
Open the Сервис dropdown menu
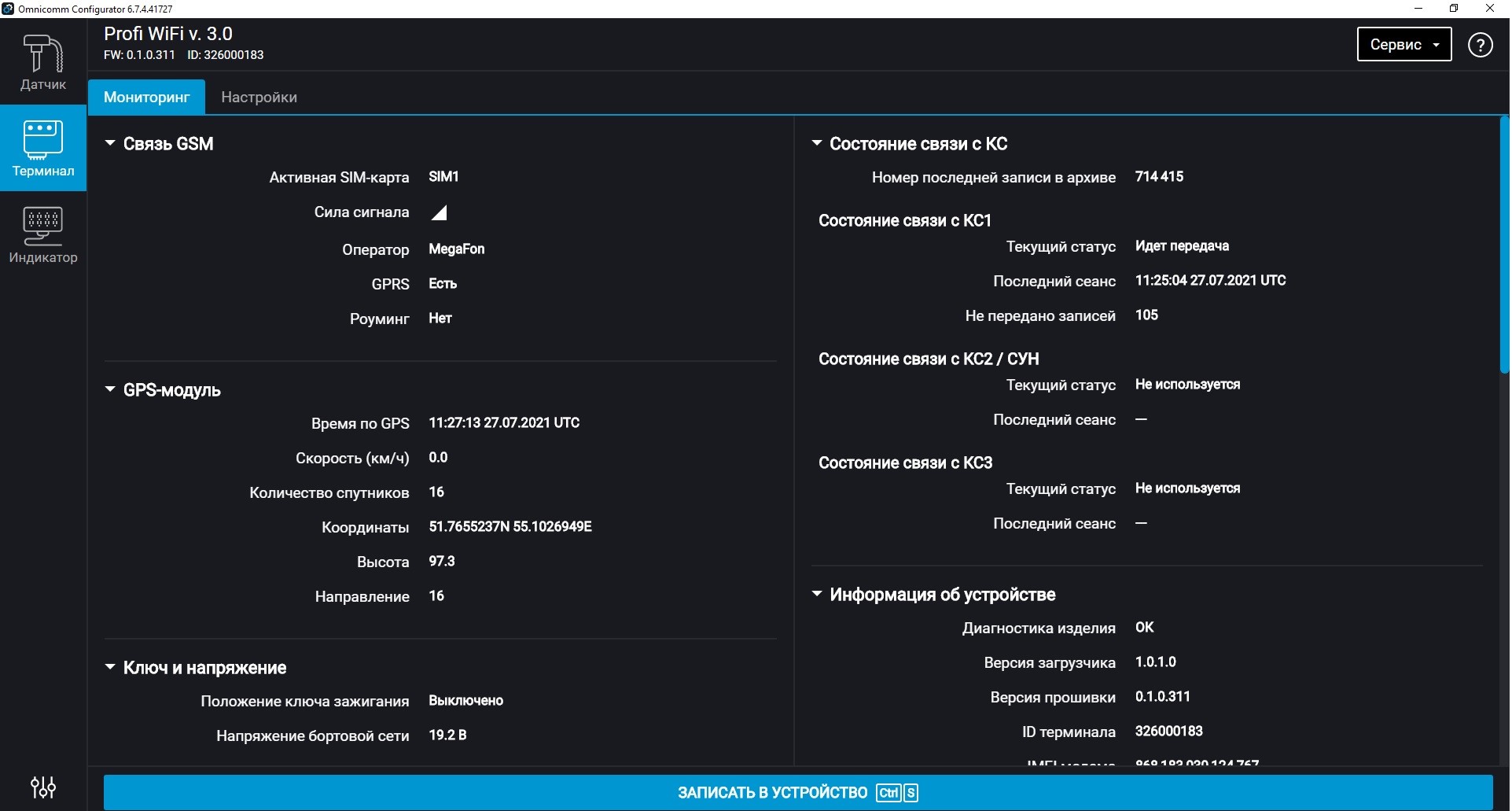click(1403, 45)
